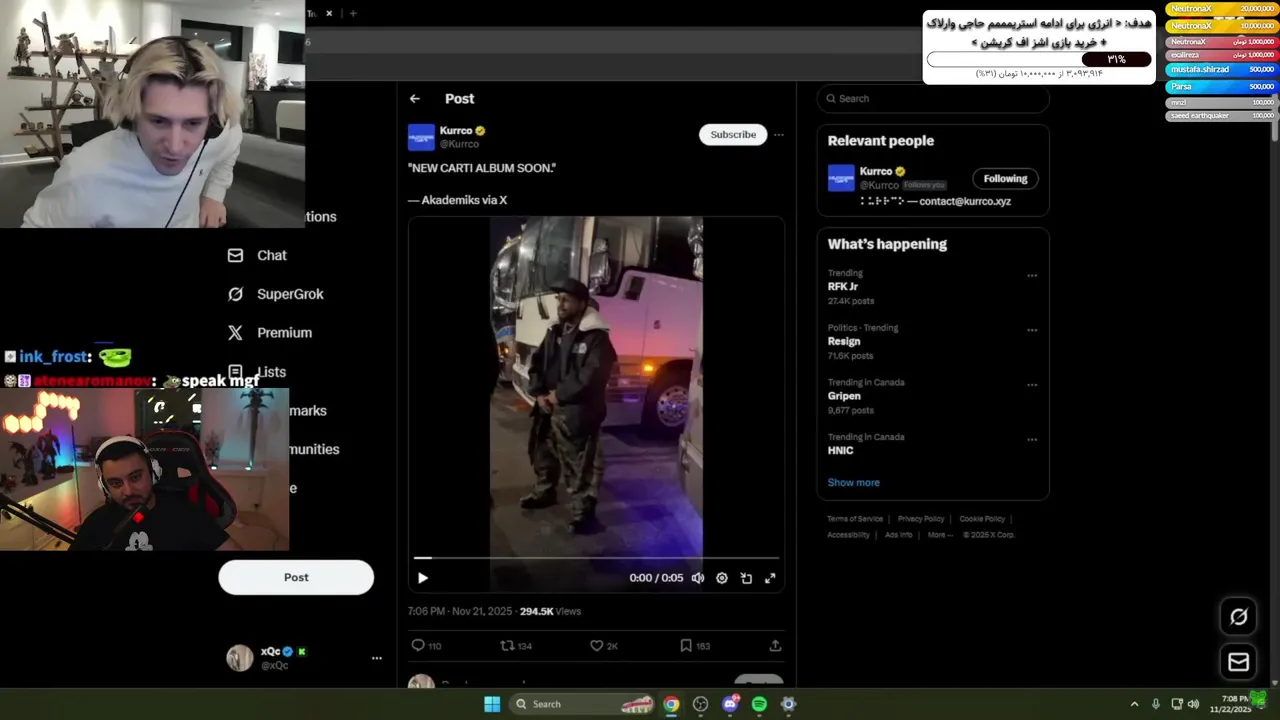Open Chrome from the taskbar
This screenshot has height=720, width=1280.
click(671, 704)
